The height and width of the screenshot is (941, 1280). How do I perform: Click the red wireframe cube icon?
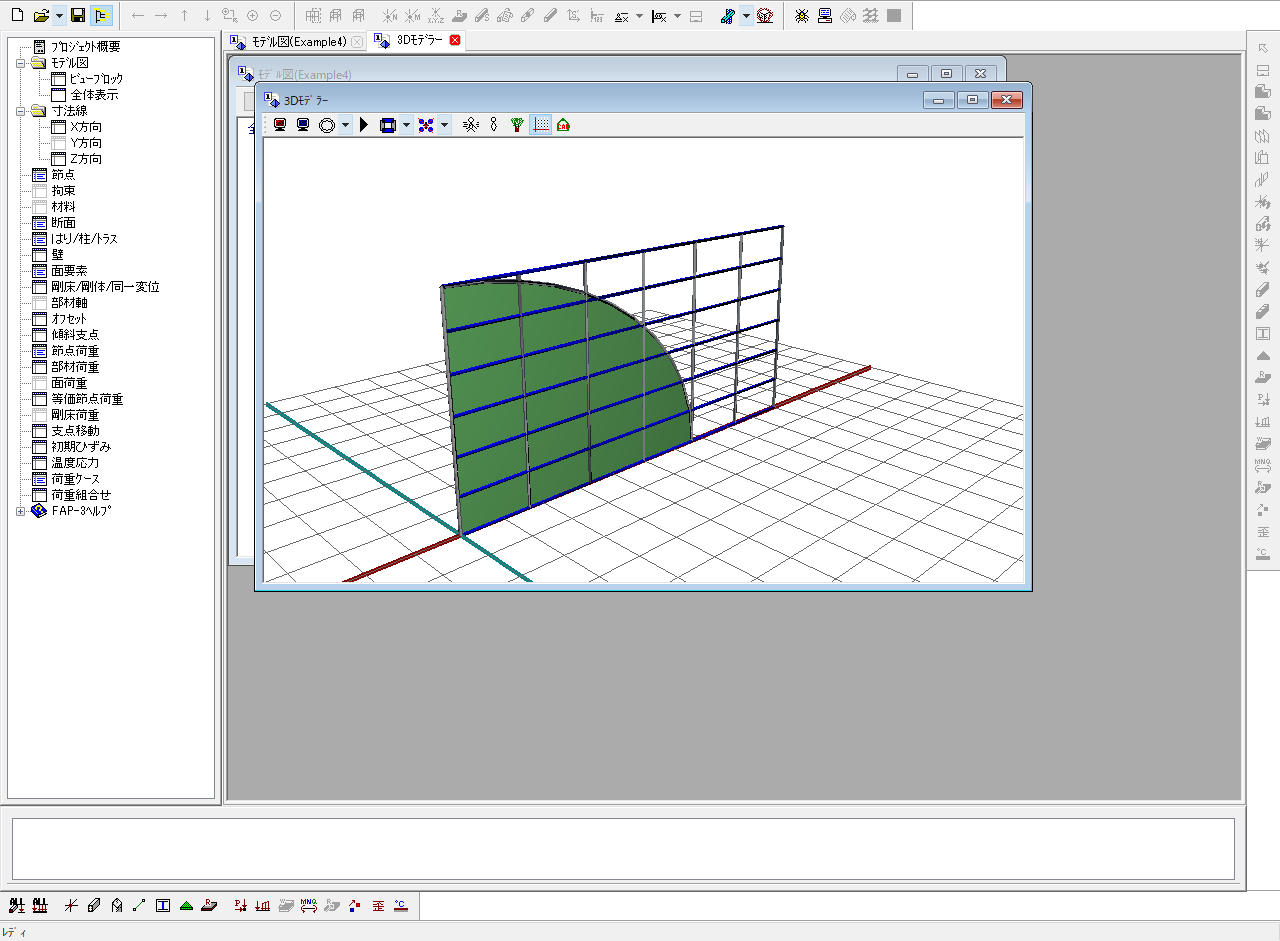pyautogui.click(x=765, y=16)
